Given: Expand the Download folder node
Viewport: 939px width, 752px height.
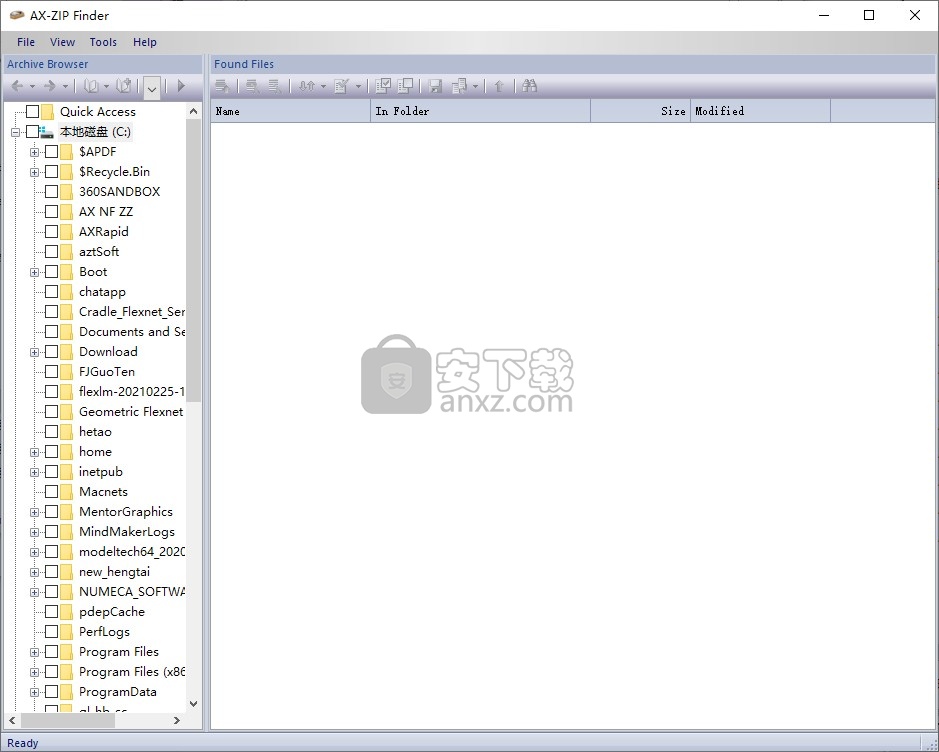Looking at the screenshot, I should pos(34,352).
